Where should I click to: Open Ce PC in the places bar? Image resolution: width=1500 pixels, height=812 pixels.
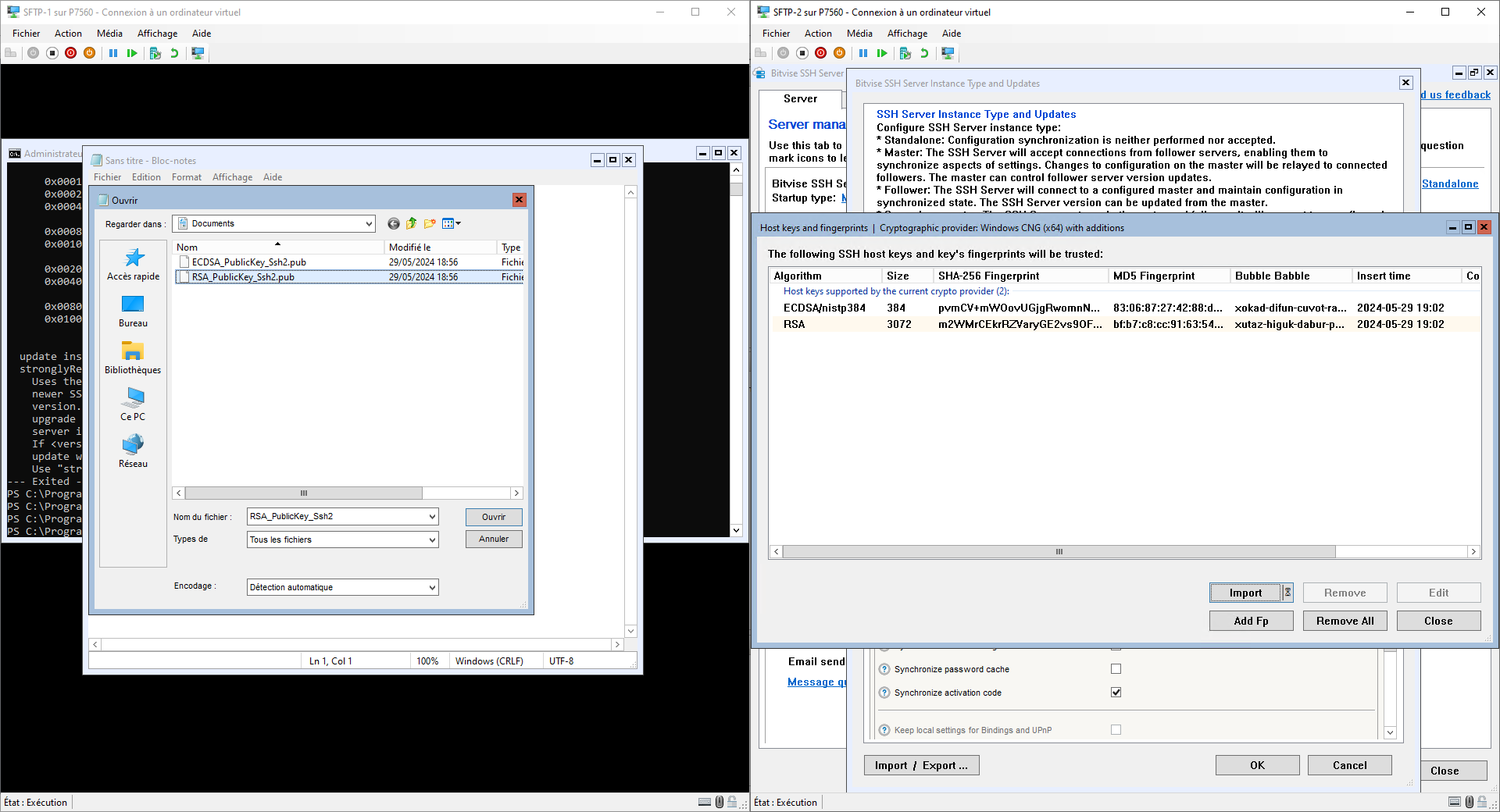click(x=134, y=405)
